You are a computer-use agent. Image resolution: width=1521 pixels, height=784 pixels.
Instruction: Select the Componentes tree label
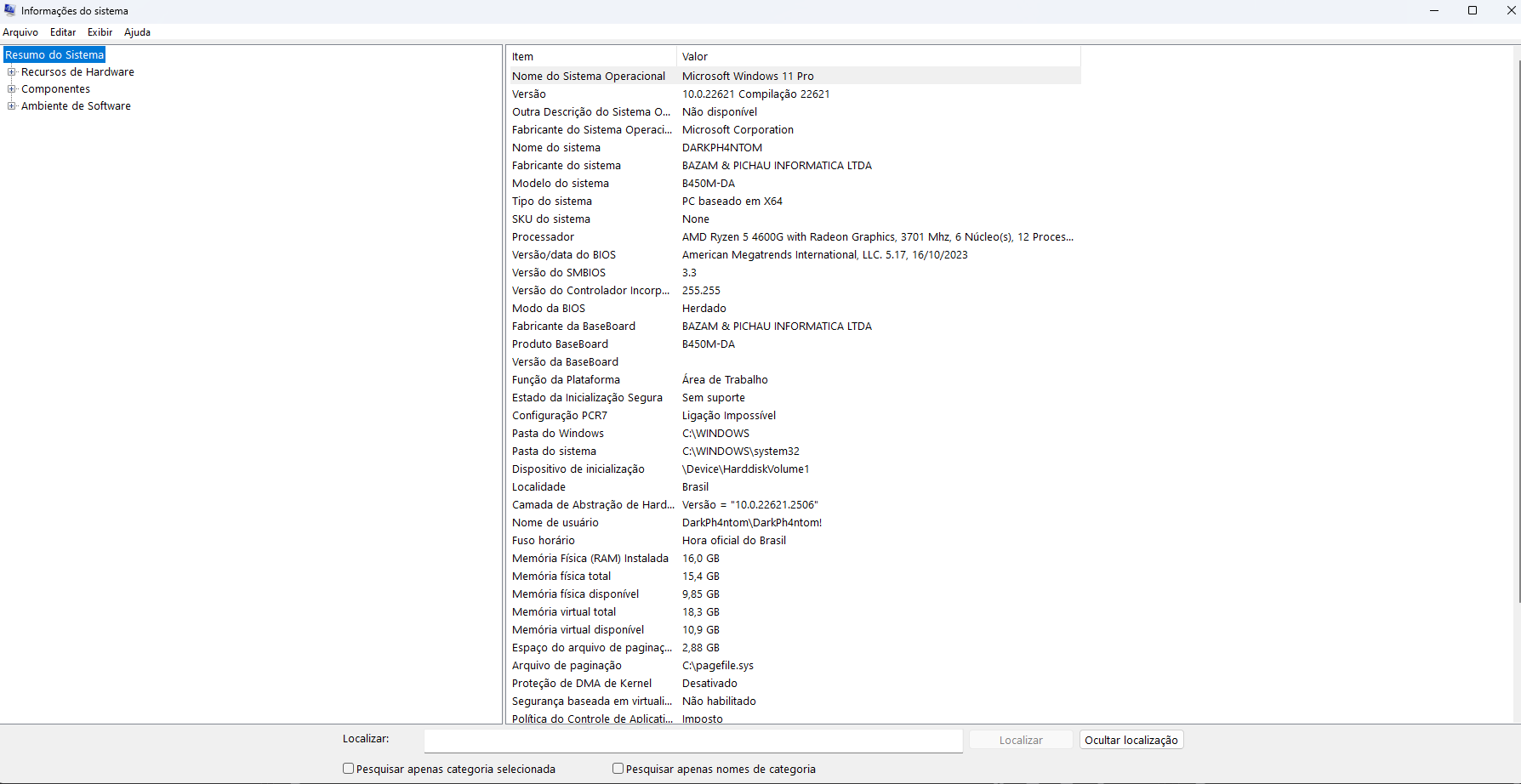pos(55,89)
